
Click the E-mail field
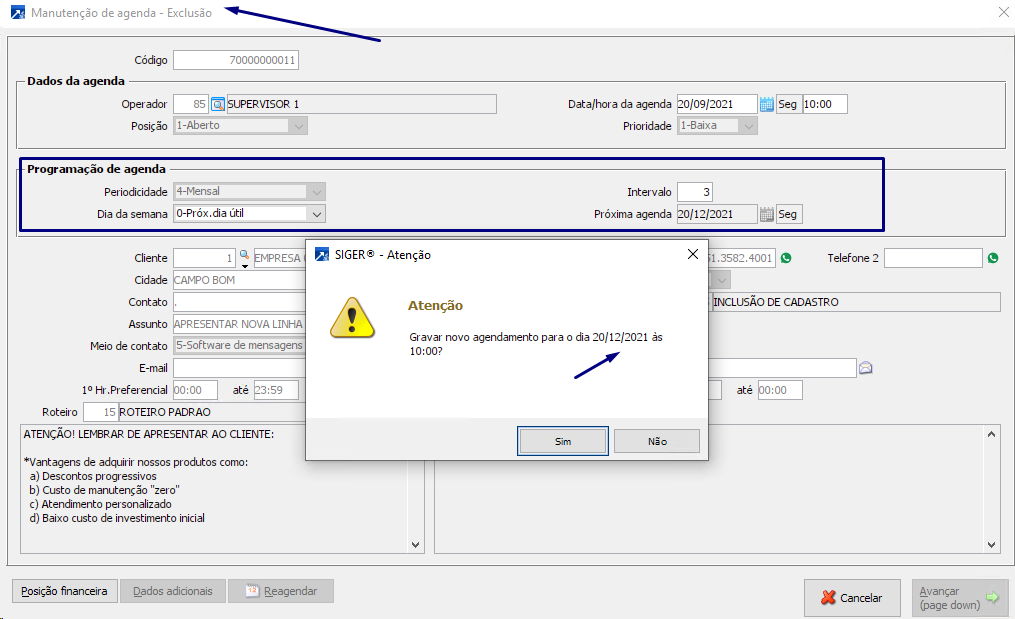coord(240,368)
